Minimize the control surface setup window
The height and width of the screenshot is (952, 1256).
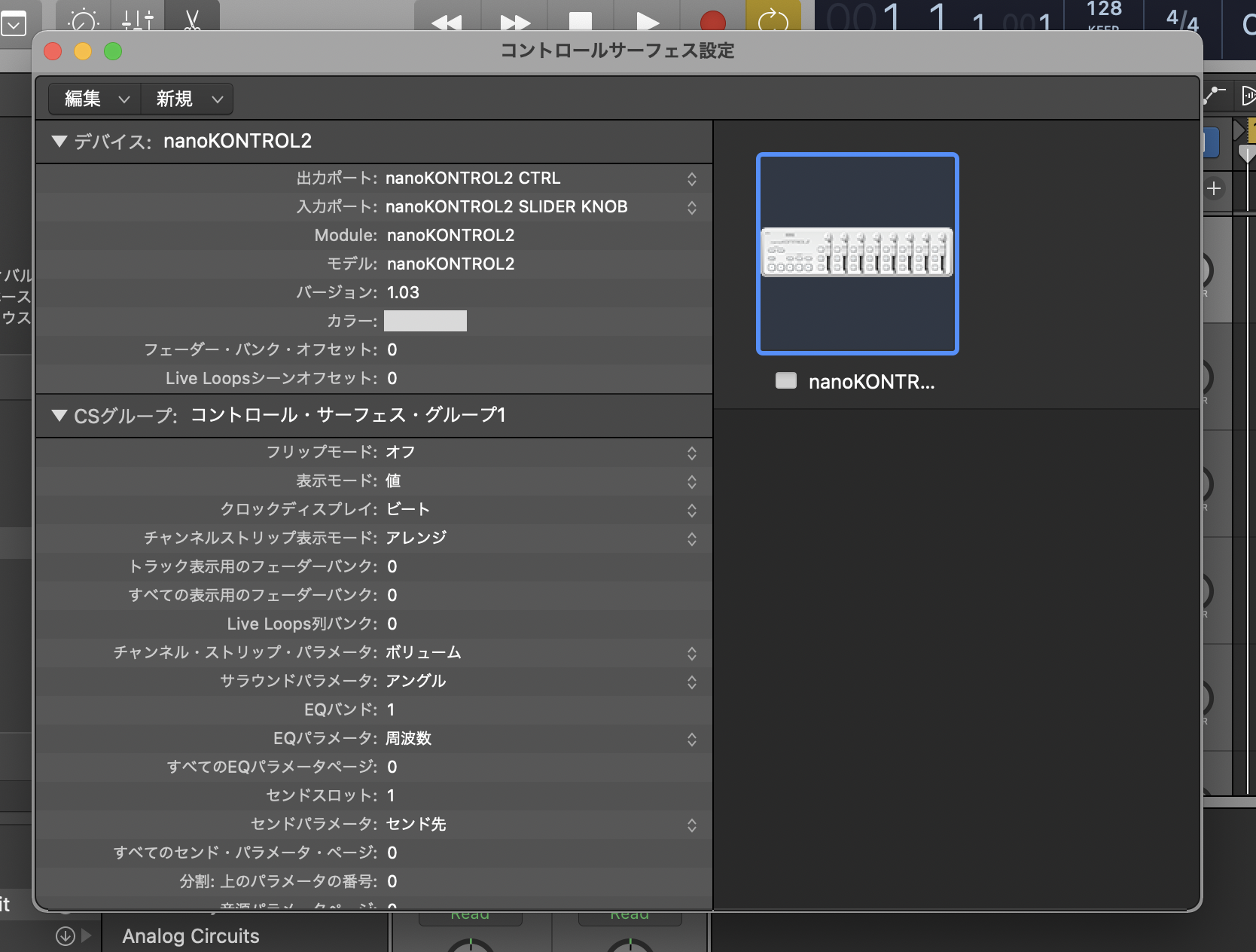click(x=83, y=51)
